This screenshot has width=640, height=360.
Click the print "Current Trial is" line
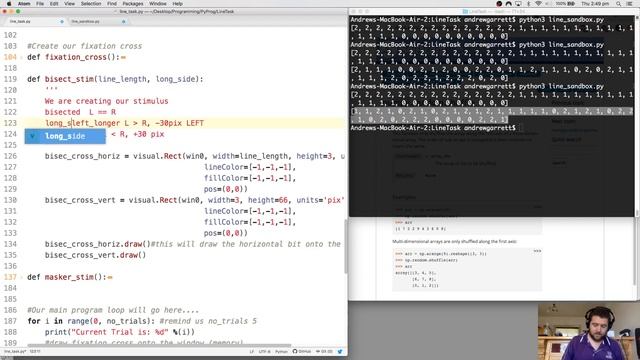click(x=120, y=332)
